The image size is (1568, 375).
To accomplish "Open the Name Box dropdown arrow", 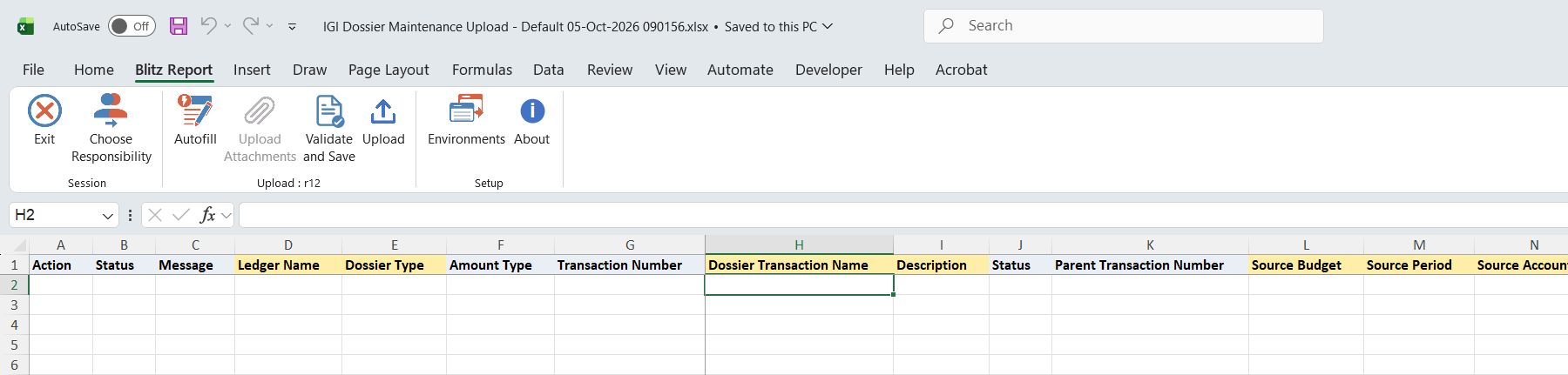I will tap(107, 216).
